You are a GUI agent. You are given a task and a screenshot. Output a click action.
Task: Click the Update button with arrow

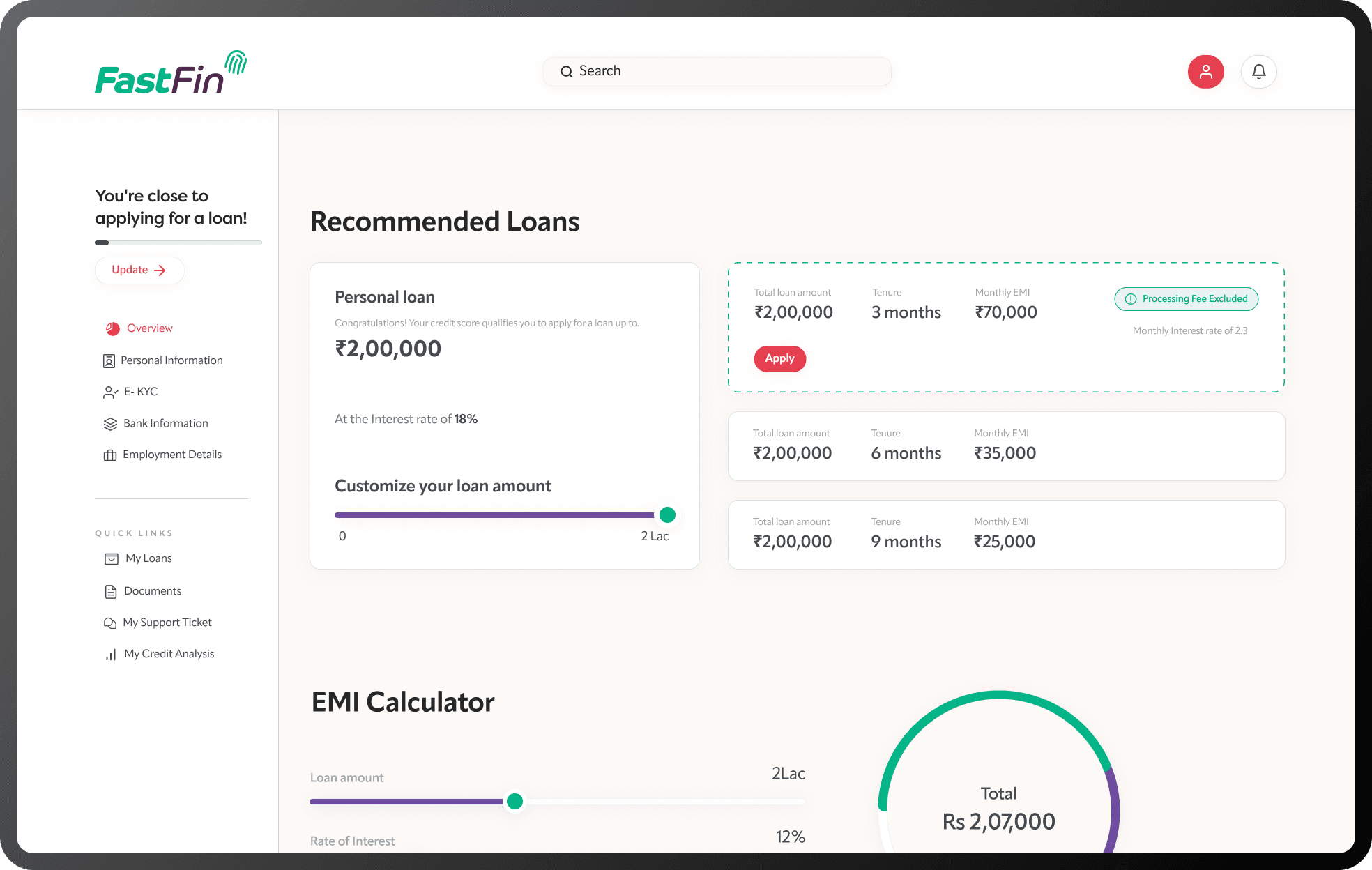click(139, 270)
